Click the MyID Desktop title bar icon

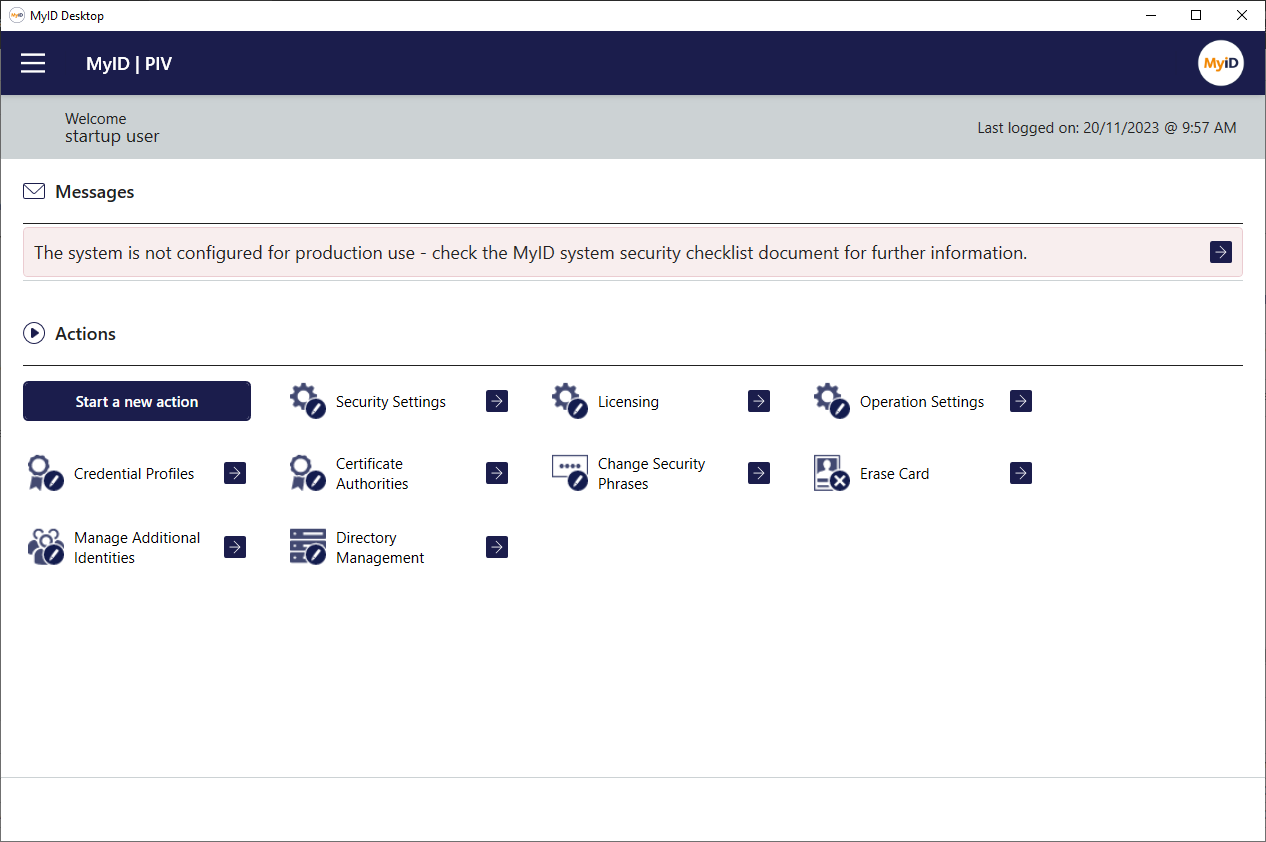(x=17, y=15)
